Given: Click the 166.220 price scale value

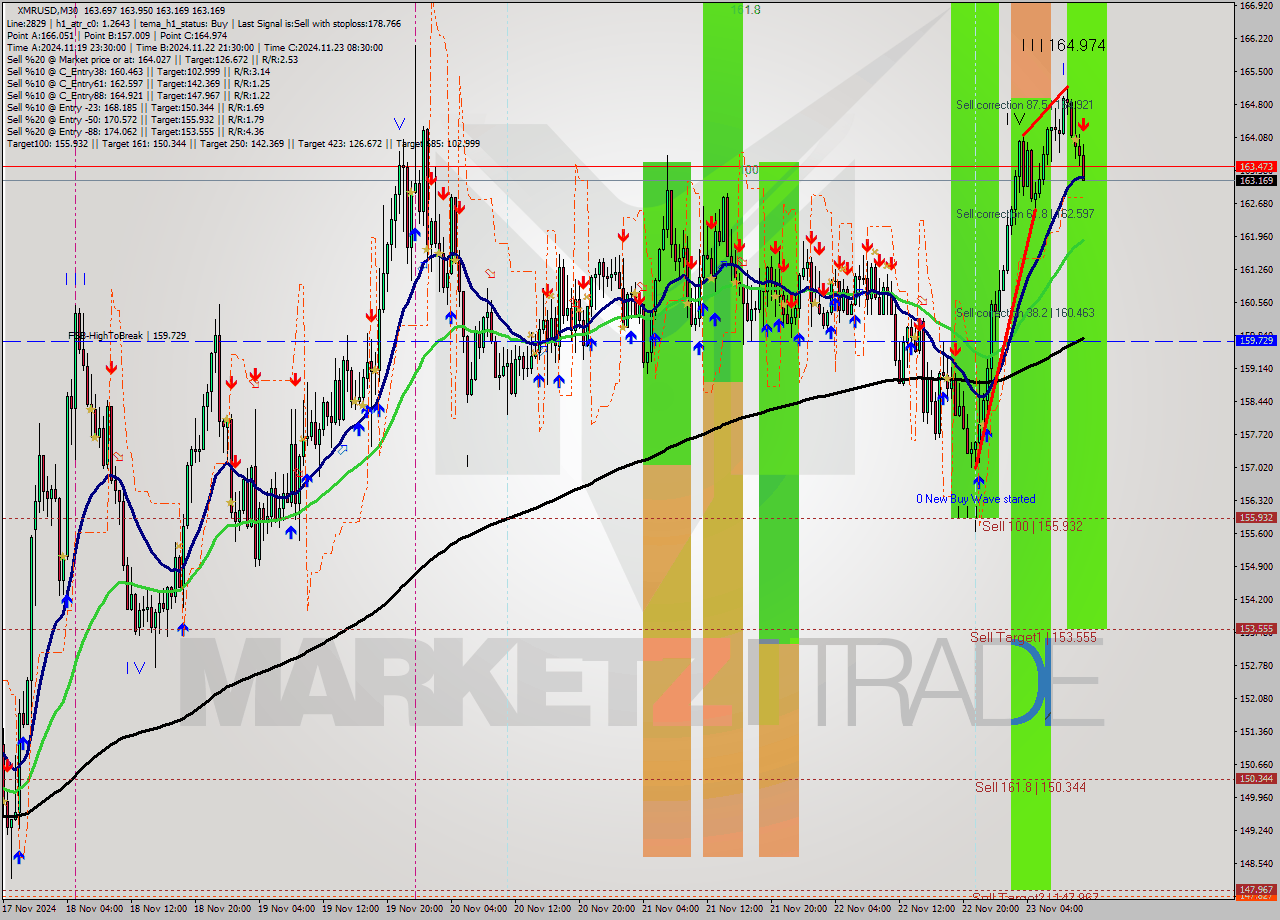Looking at the screenshot, I should point(1256,39).
